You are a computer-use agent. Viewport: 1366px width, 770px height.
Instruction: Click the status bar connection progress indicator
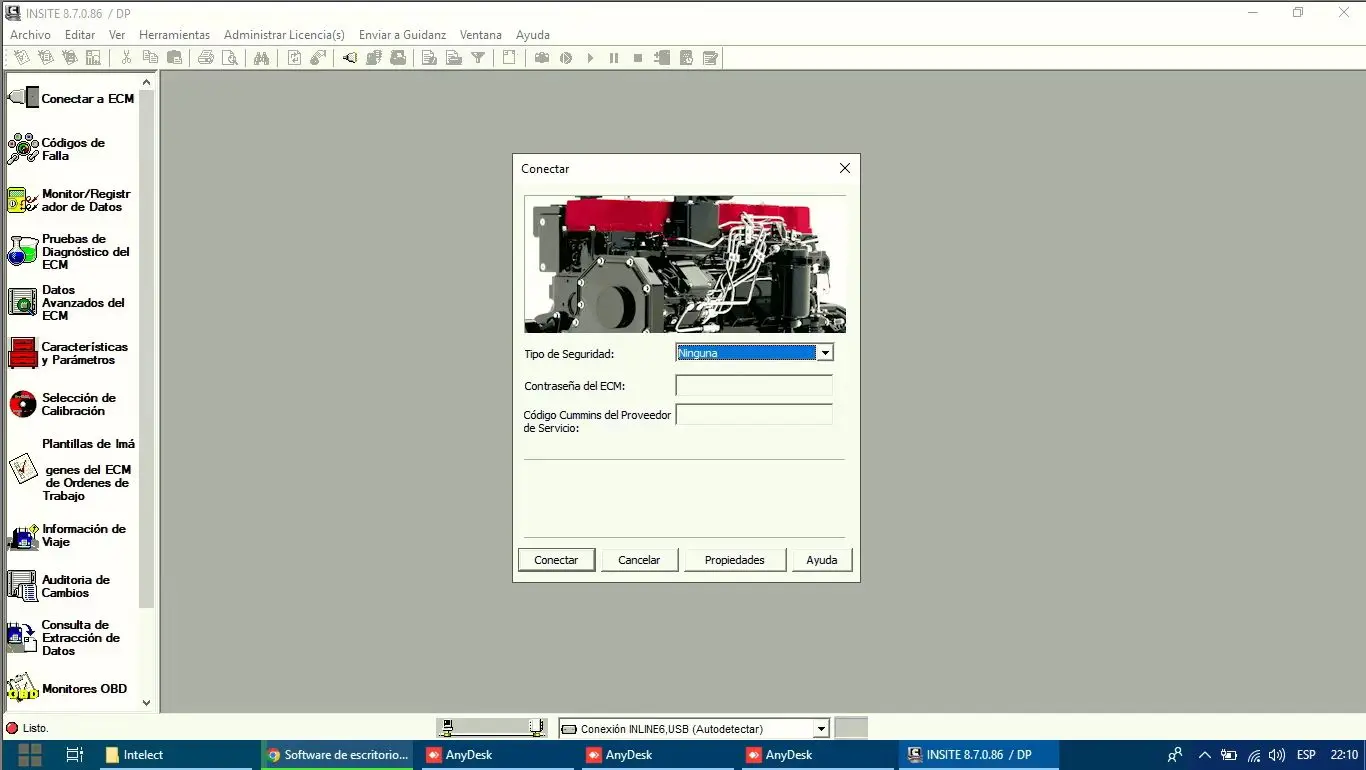point(494,728)
